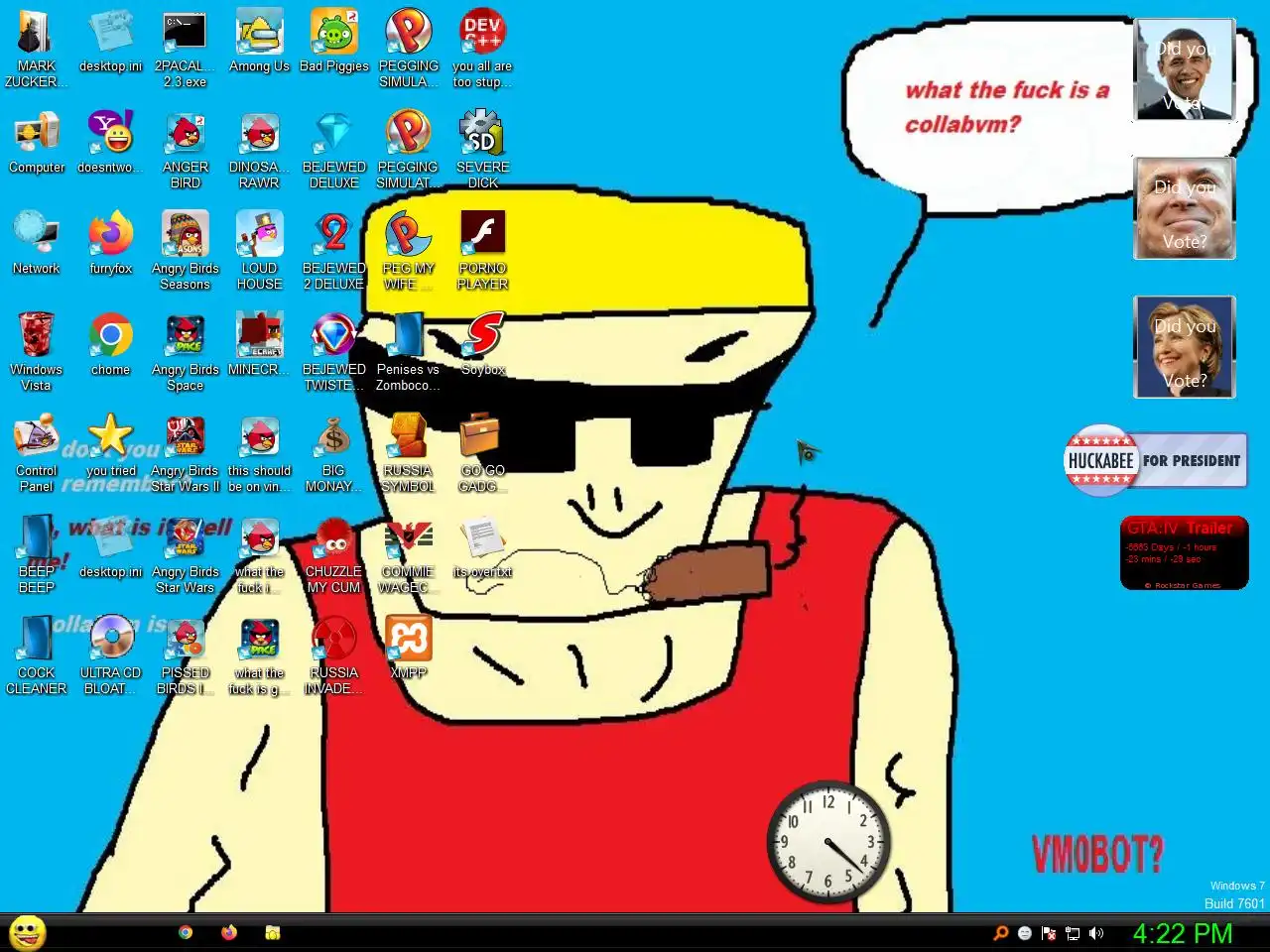Launch BEJEWED DELUXE diamond icon

334,149
